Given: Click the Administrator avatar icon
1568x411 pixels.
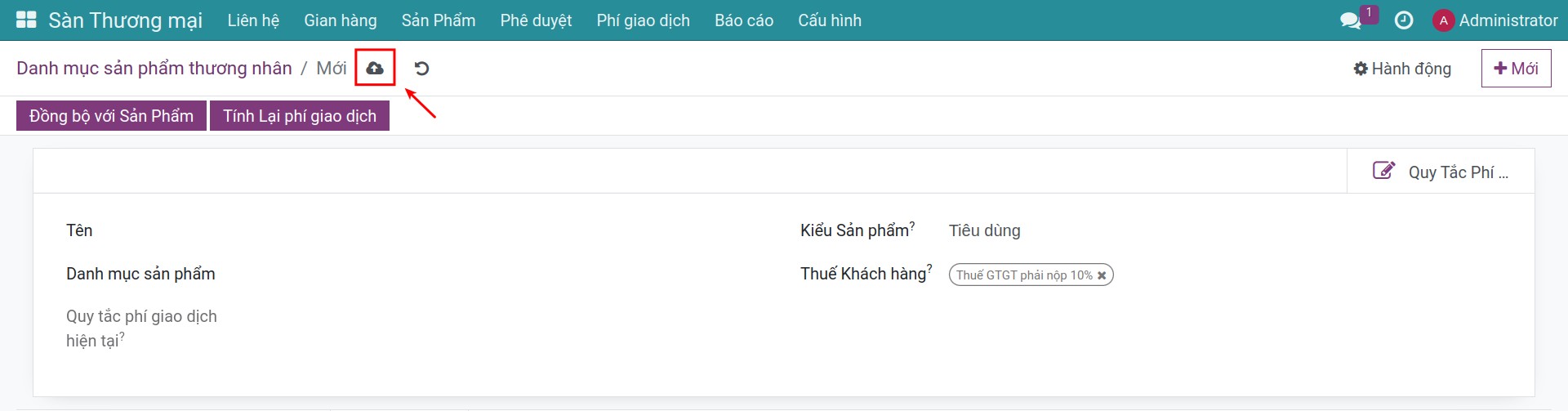Looking at the screenshot, I should click(1443, 20).
